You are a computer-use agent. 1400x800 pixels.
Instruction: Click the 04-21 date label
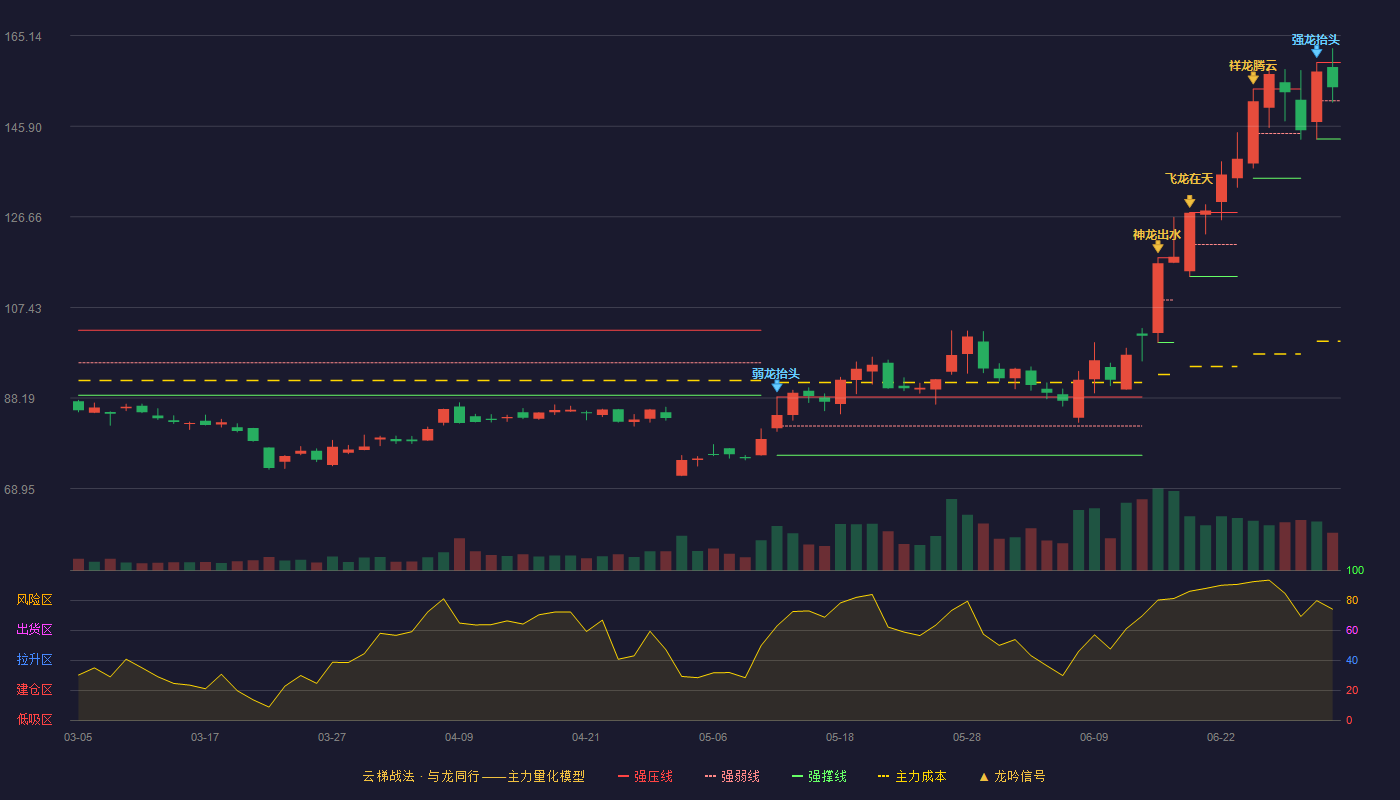(x=586, y=737)
